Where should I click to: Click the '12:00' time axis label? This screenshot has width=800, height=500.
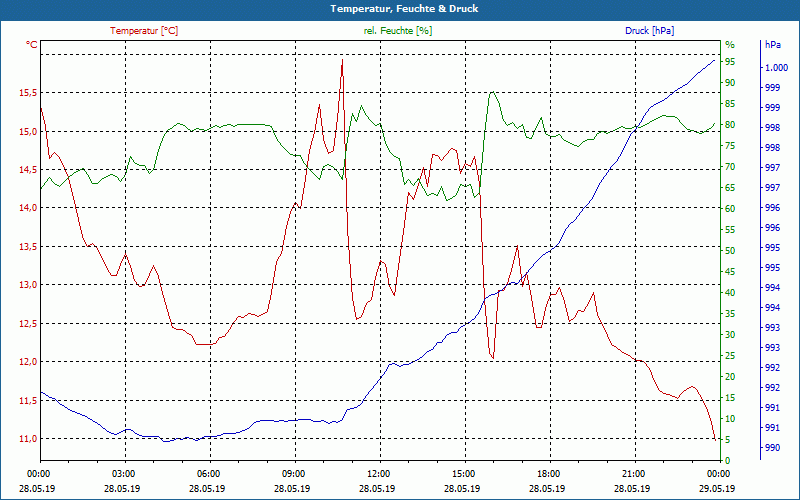(x=377, y=474)
